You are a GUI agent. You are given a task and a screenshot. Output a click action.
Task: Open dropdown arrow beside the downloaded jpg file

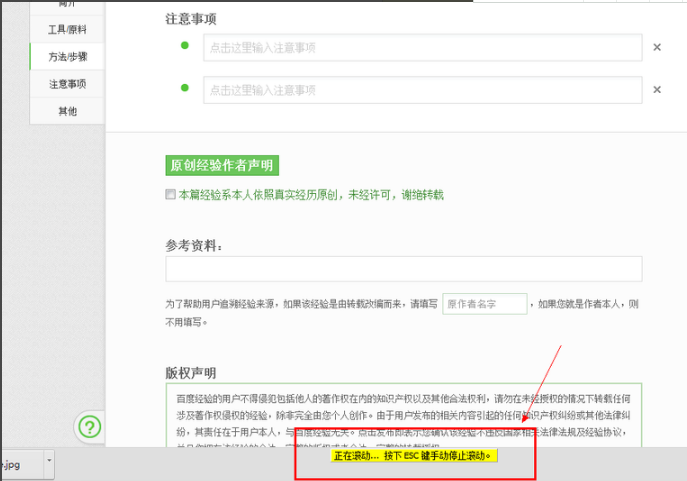48,463
